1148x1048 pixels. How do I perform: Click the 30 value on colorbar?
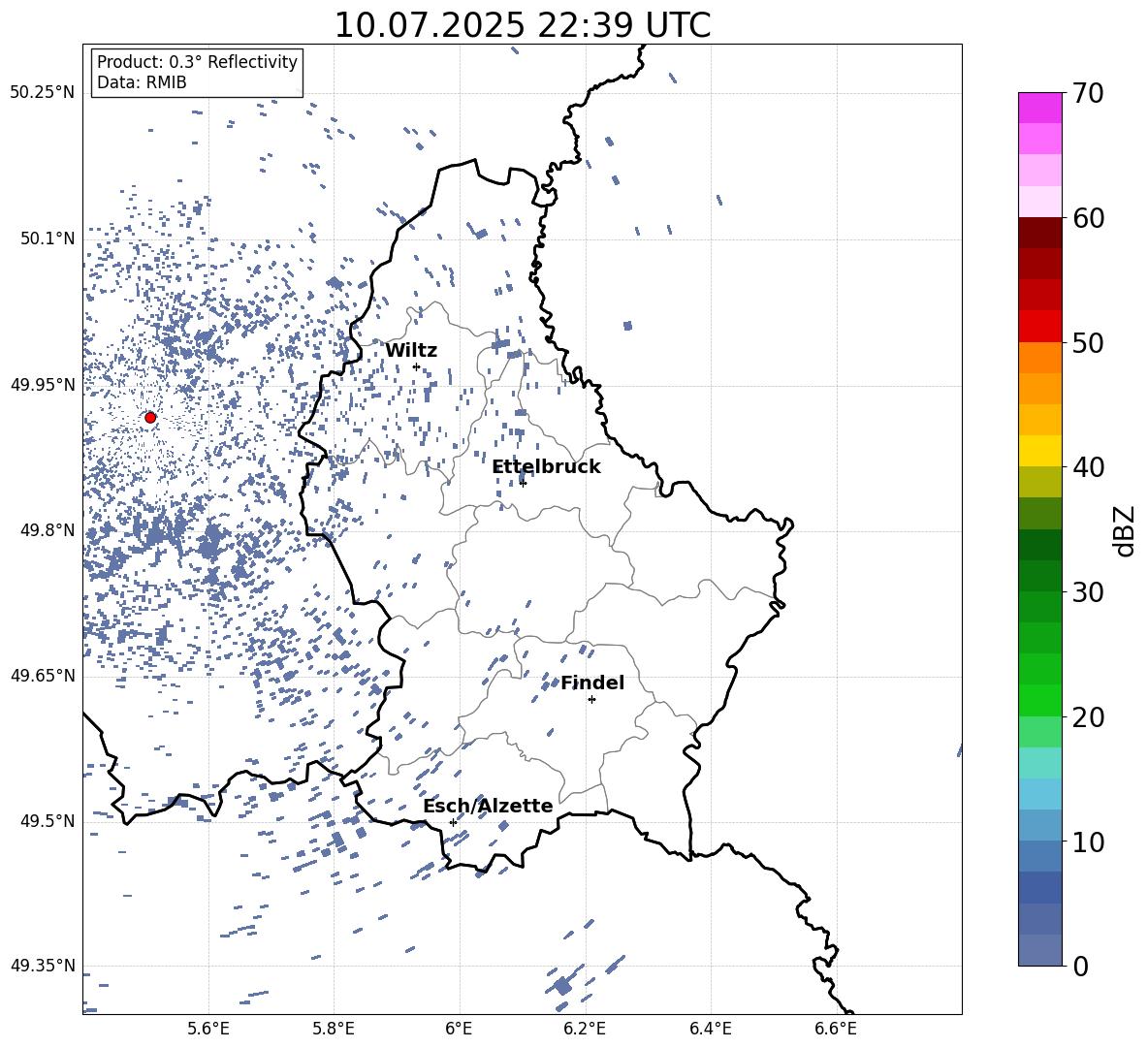pyautogui.click(x=1088, y=592)
